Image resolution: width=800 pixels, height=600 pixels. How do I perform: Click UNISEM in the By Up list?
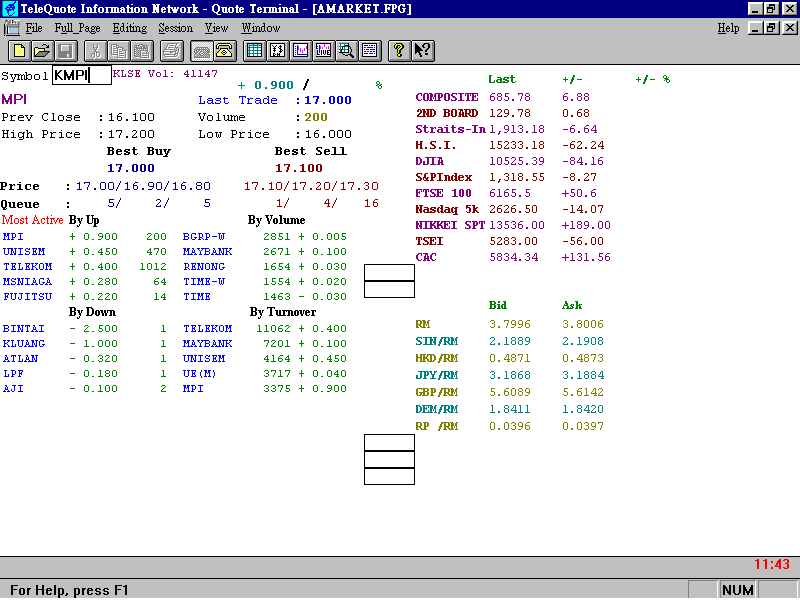[x=24, y=252]
